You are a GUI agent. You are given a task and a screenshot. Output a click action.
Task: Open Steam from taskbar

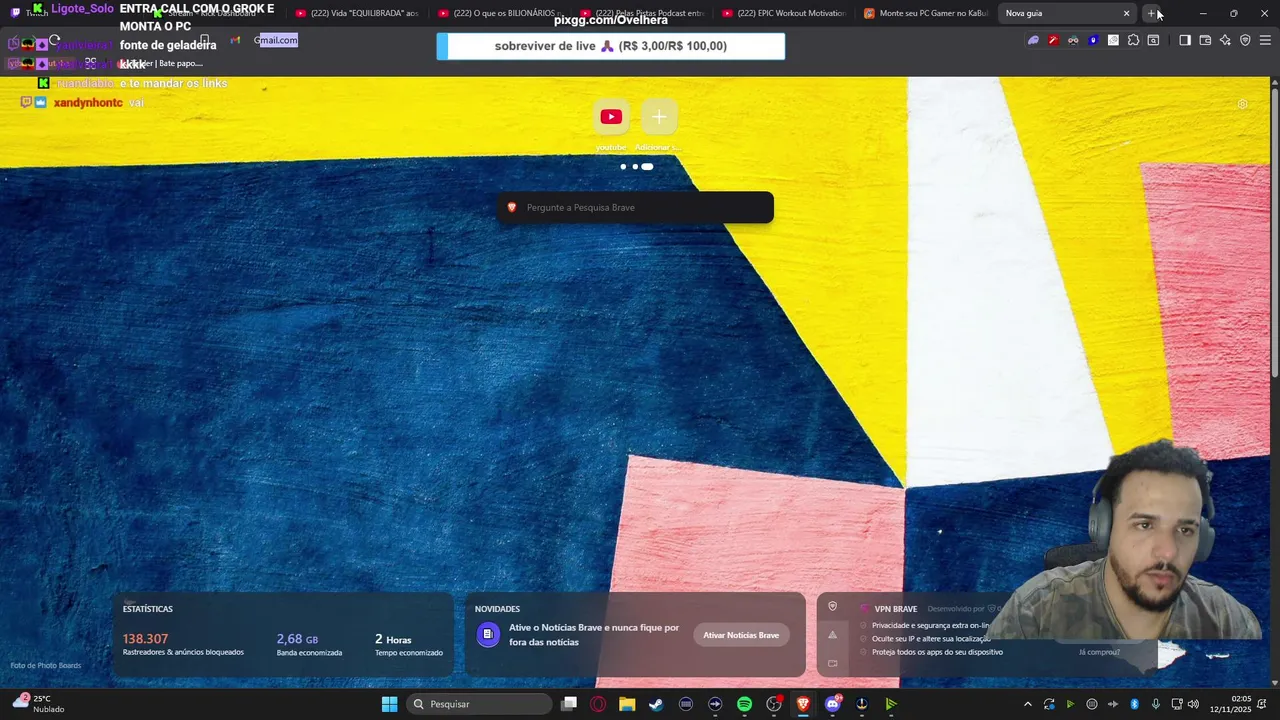click(x=656, y=704)
